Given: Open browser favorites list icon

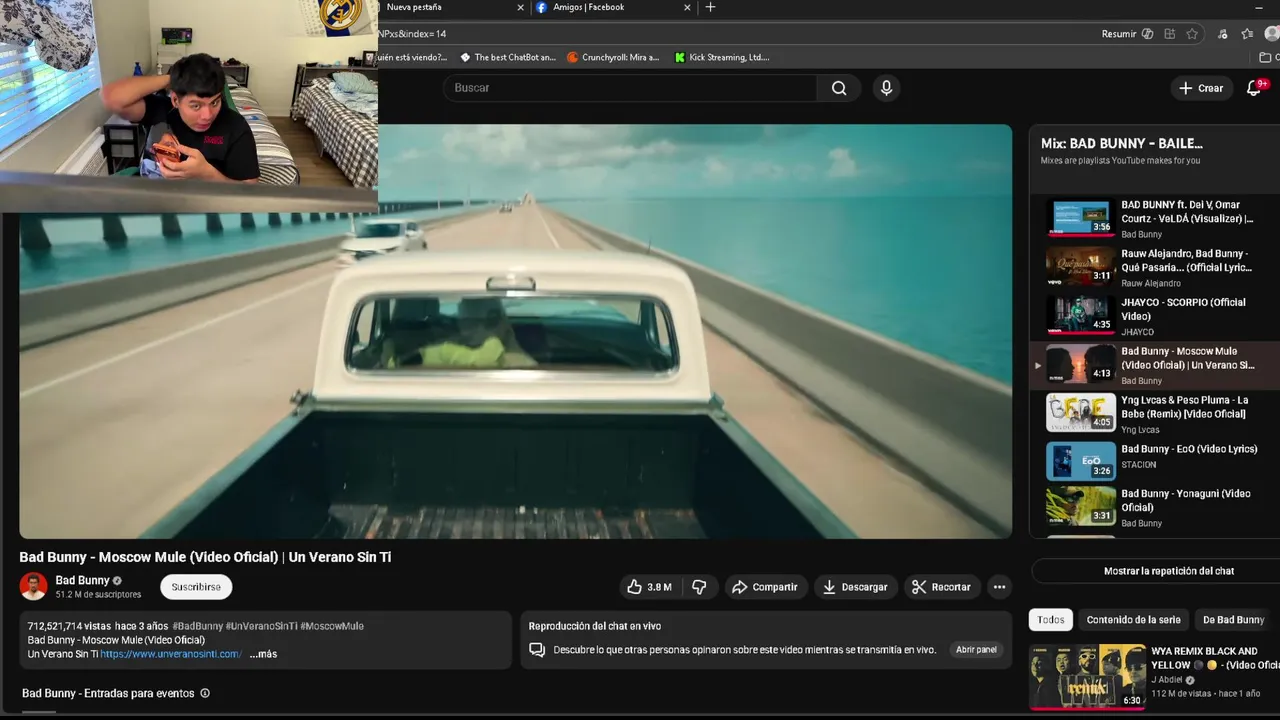Looking at the screenshot, I should click(x=1247, y=34).
